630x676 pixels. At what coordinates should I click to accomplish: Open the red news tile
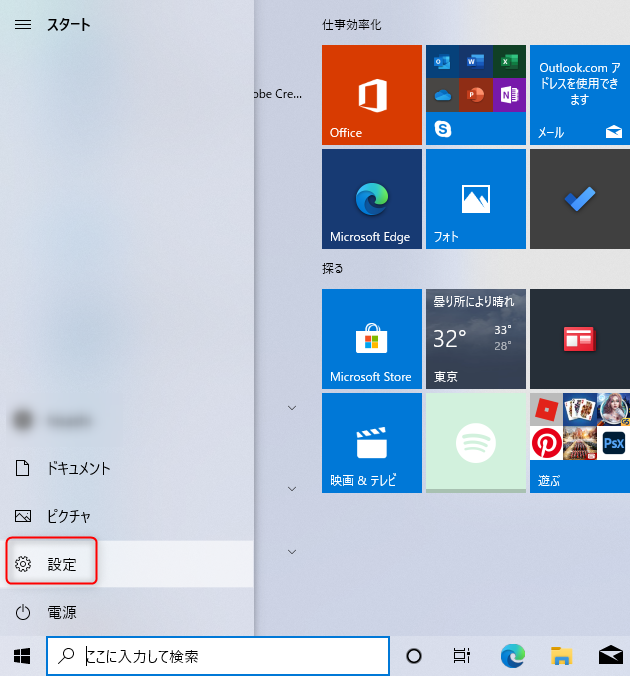tap(579, 339)
